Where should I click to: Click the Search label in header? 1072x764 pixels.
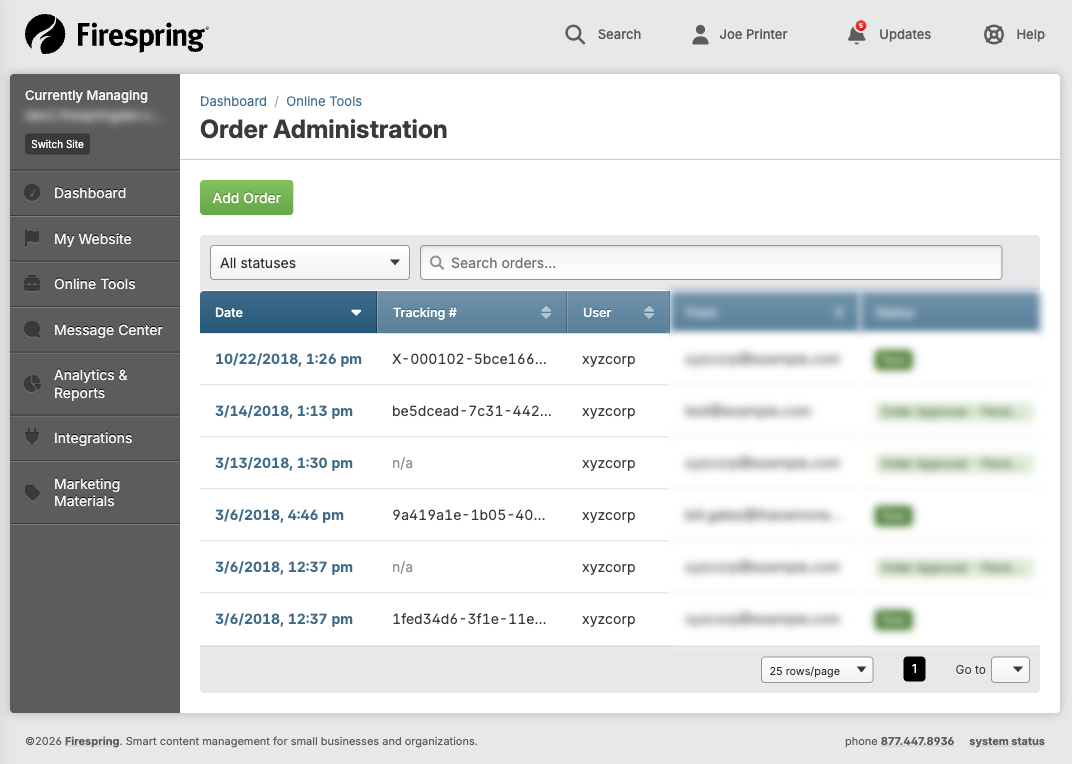619,34
